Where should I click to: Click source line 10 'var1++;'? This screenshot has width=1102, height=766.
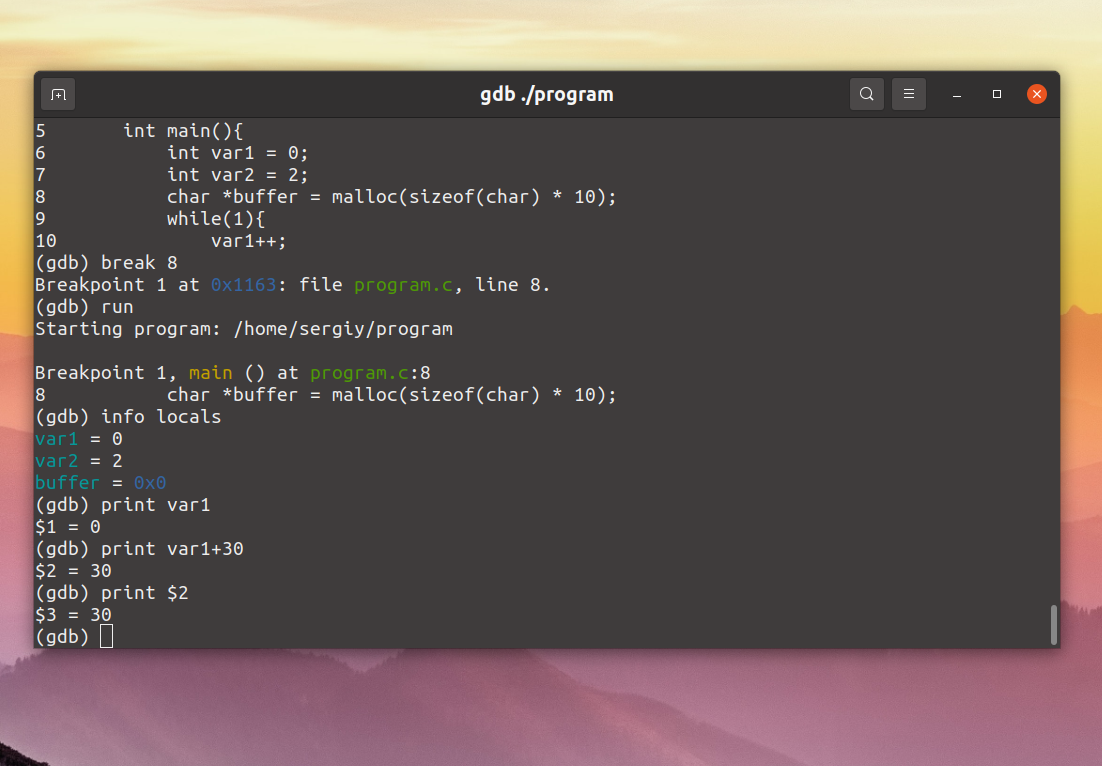click(161, 241)
